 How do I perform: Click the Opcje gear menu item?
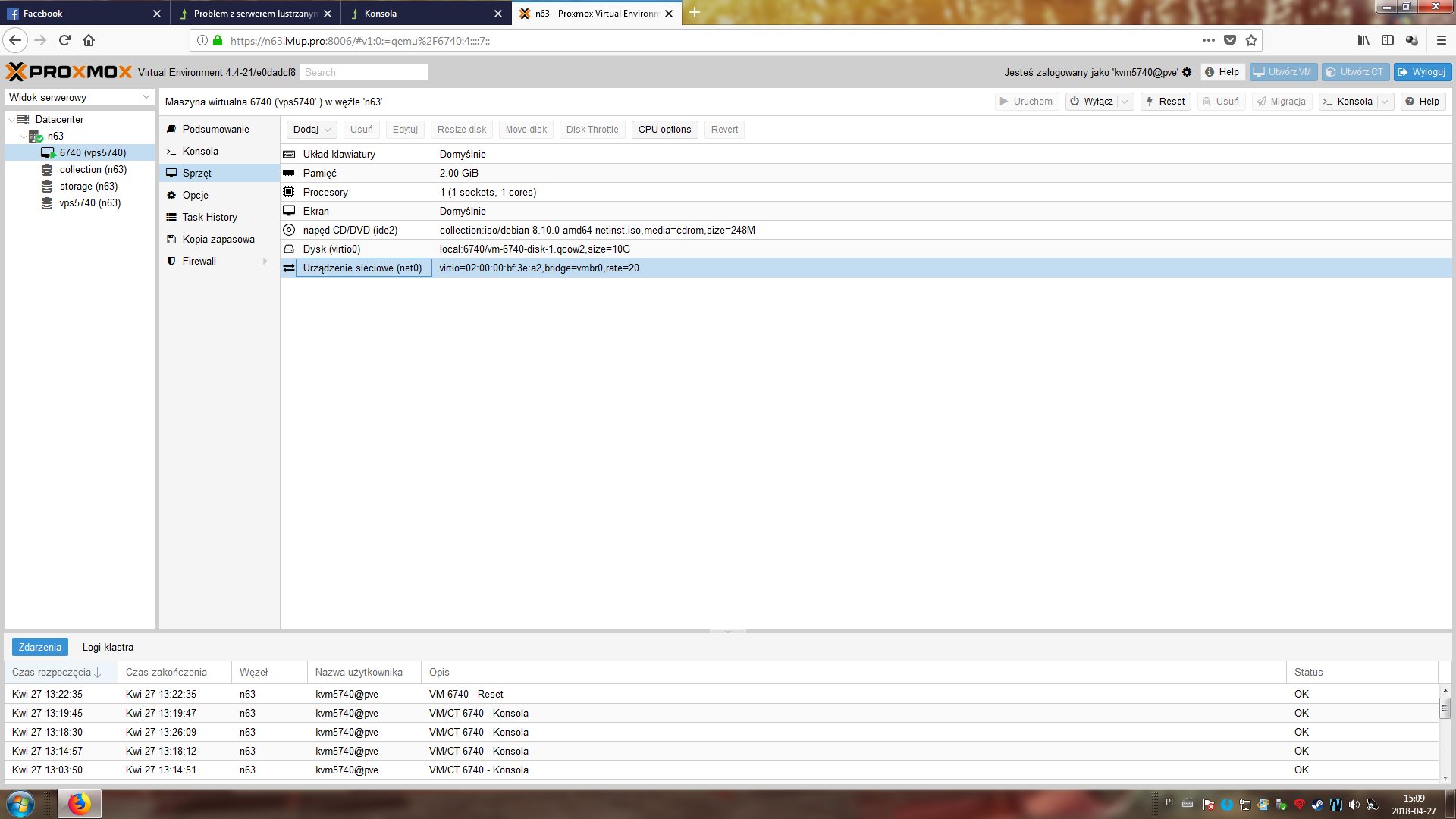pos(195,195)
